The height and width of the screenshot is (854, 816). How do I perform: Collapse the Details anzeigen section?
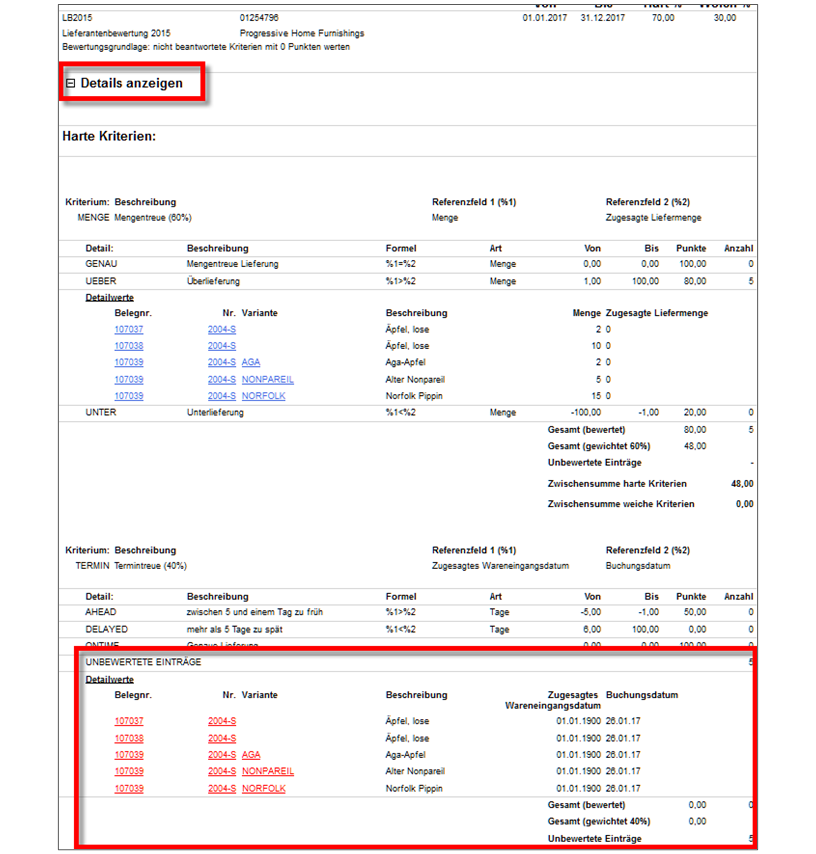[x=70, y=83]
